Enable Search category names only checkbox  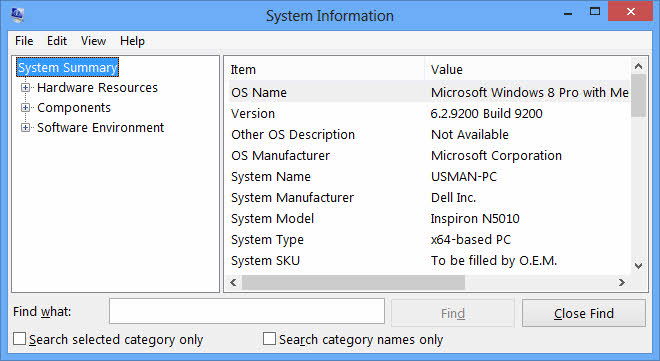point(269,339)
